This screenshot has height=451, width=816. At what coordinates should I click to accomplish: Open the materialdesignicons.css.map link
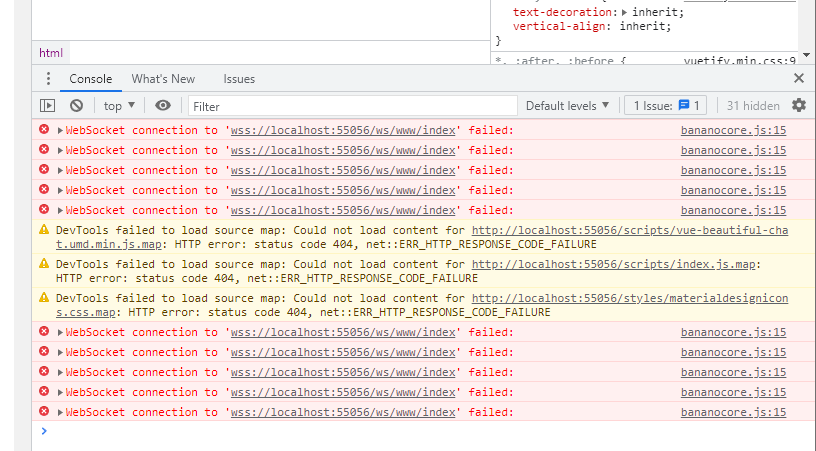point(630,298)
